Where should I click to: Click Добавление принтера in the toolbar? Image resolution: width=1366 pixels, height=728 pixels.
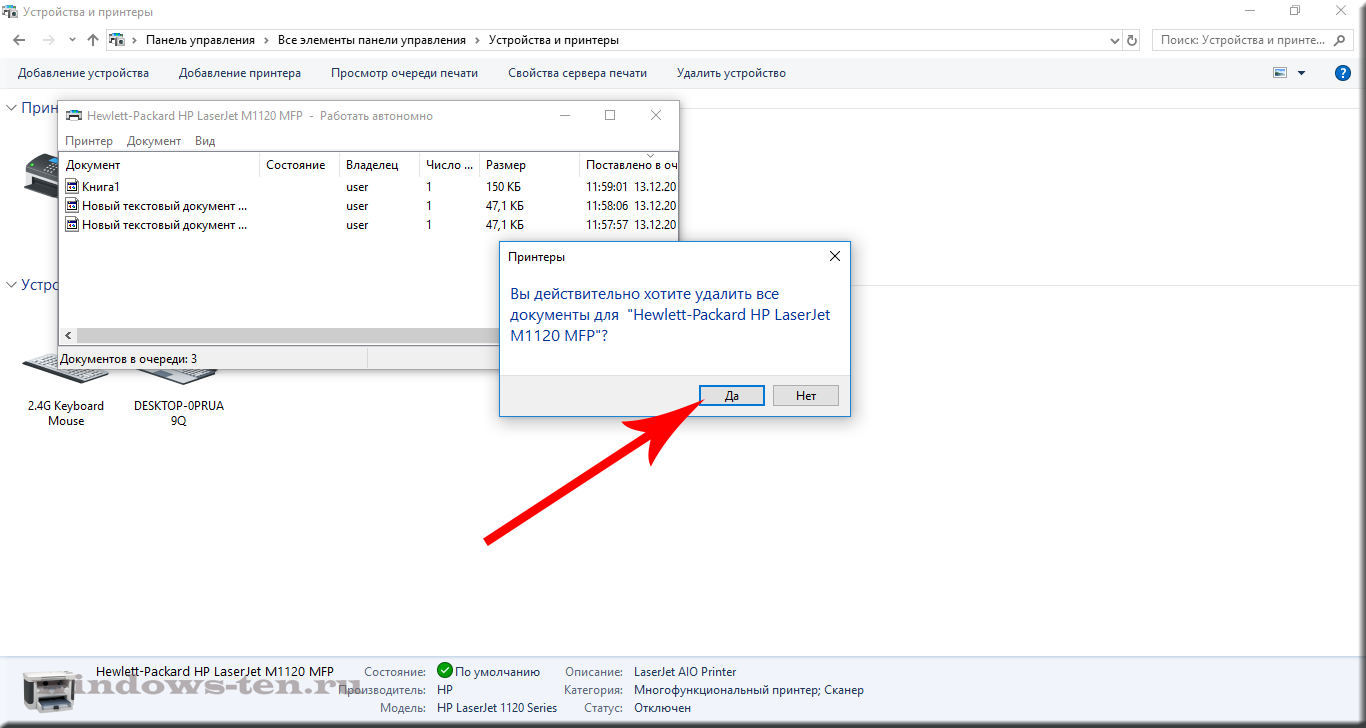coord(240,73)
